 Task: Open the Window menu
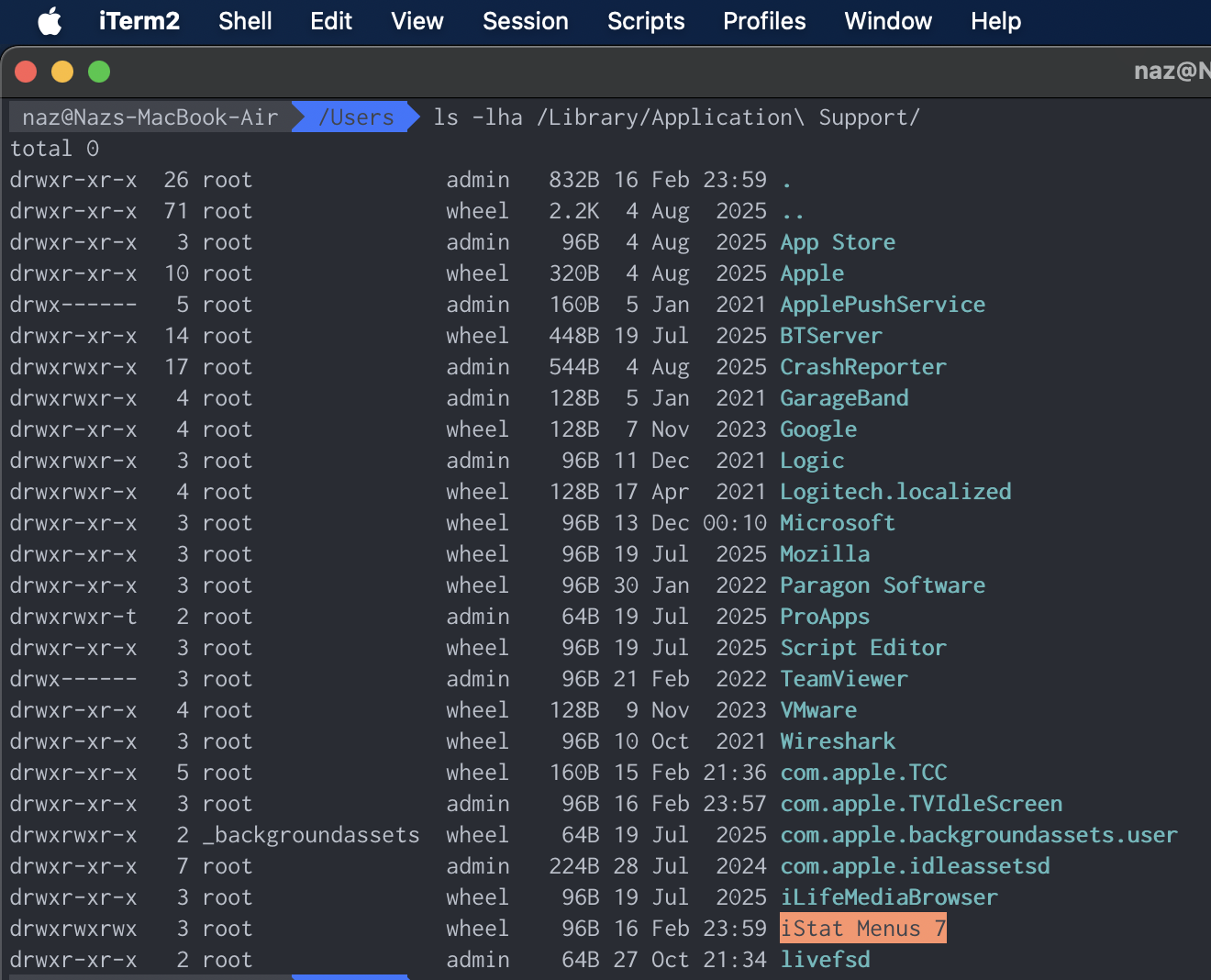coord(888,21)
